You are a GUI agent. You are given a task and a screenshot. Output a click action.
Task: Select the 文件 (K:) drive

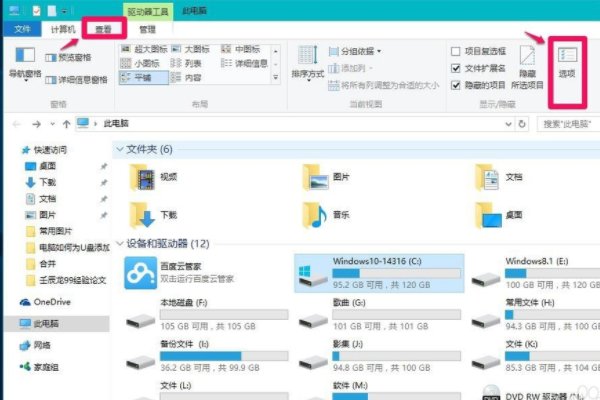[x=535, y=356]
